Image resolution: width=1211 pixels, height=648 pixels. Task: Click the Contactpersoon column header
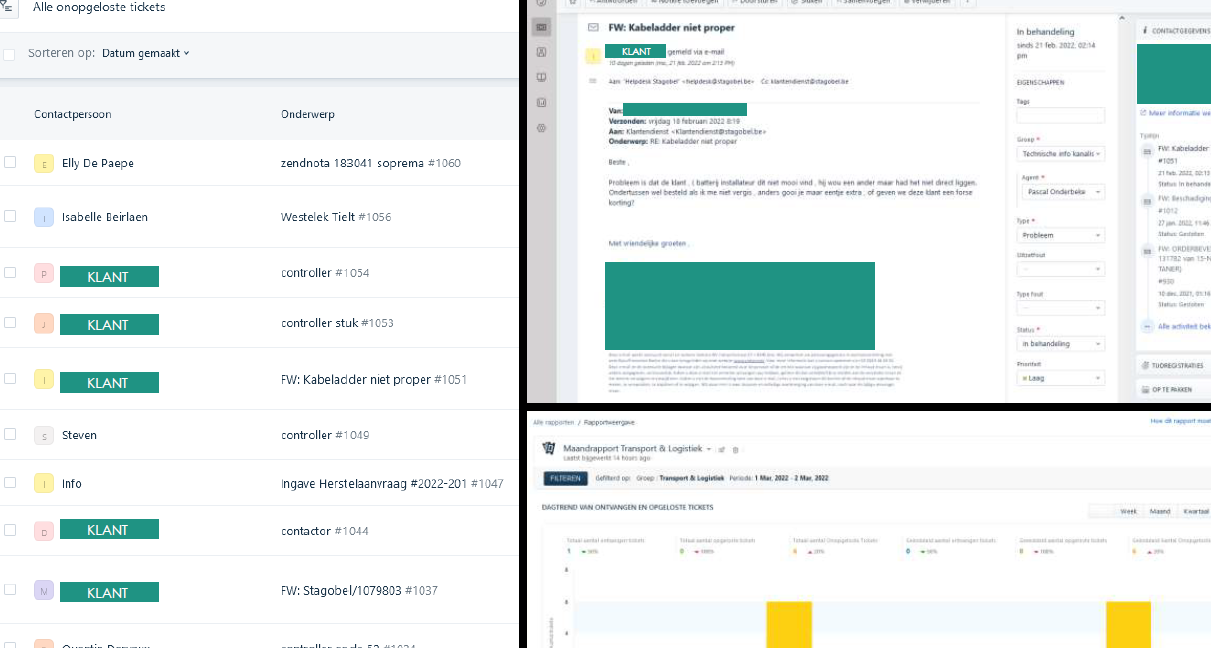(x=72, y=114)
